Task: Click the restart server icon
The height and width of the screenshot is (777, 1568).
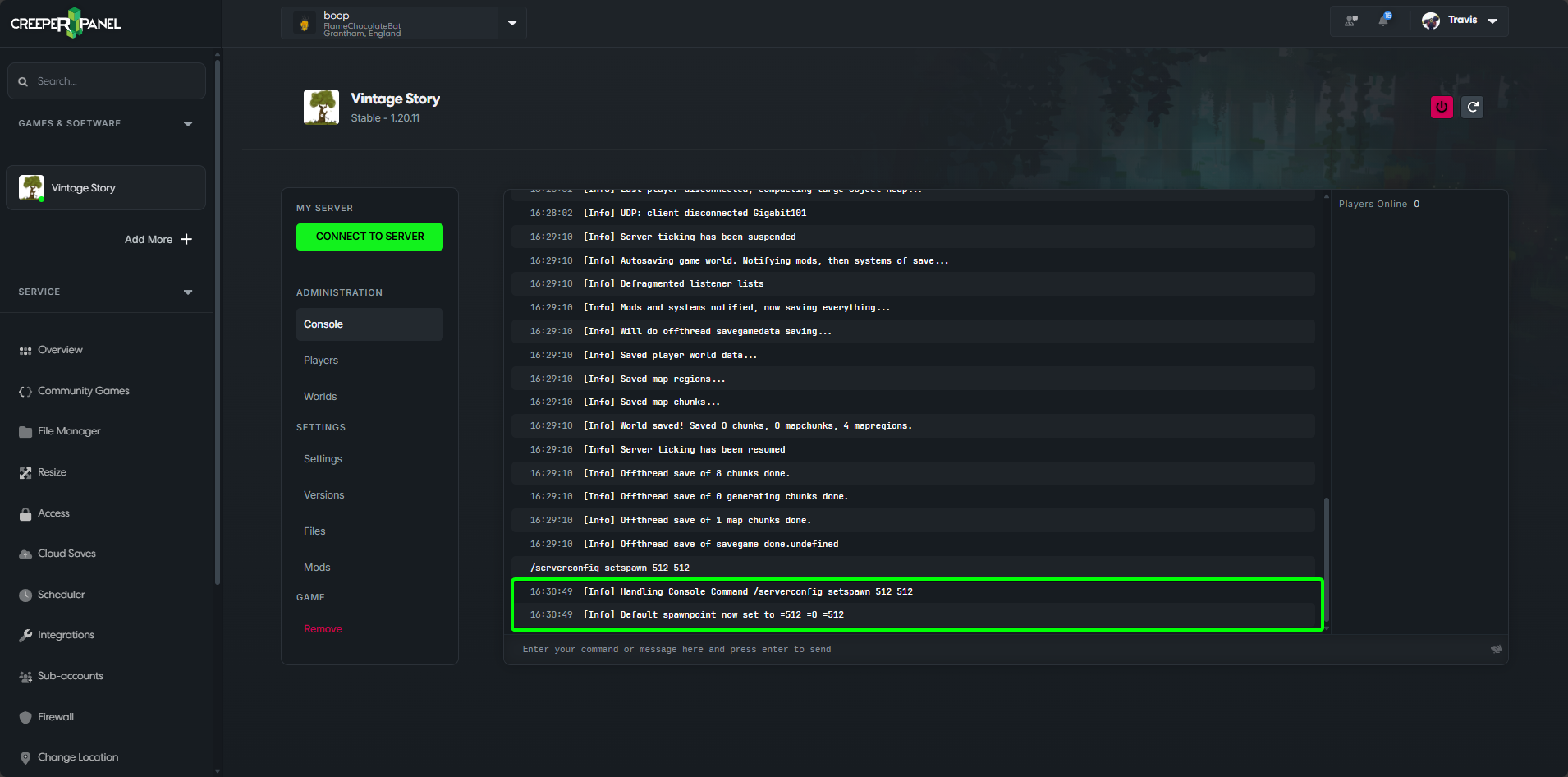Action: 1473,107
